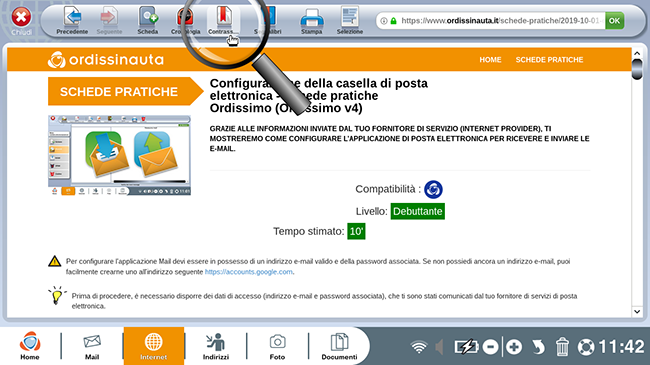Image resolution: width=650 pixels, height=365 pixels.
Task: Open the Foto application
Action: 277,346
